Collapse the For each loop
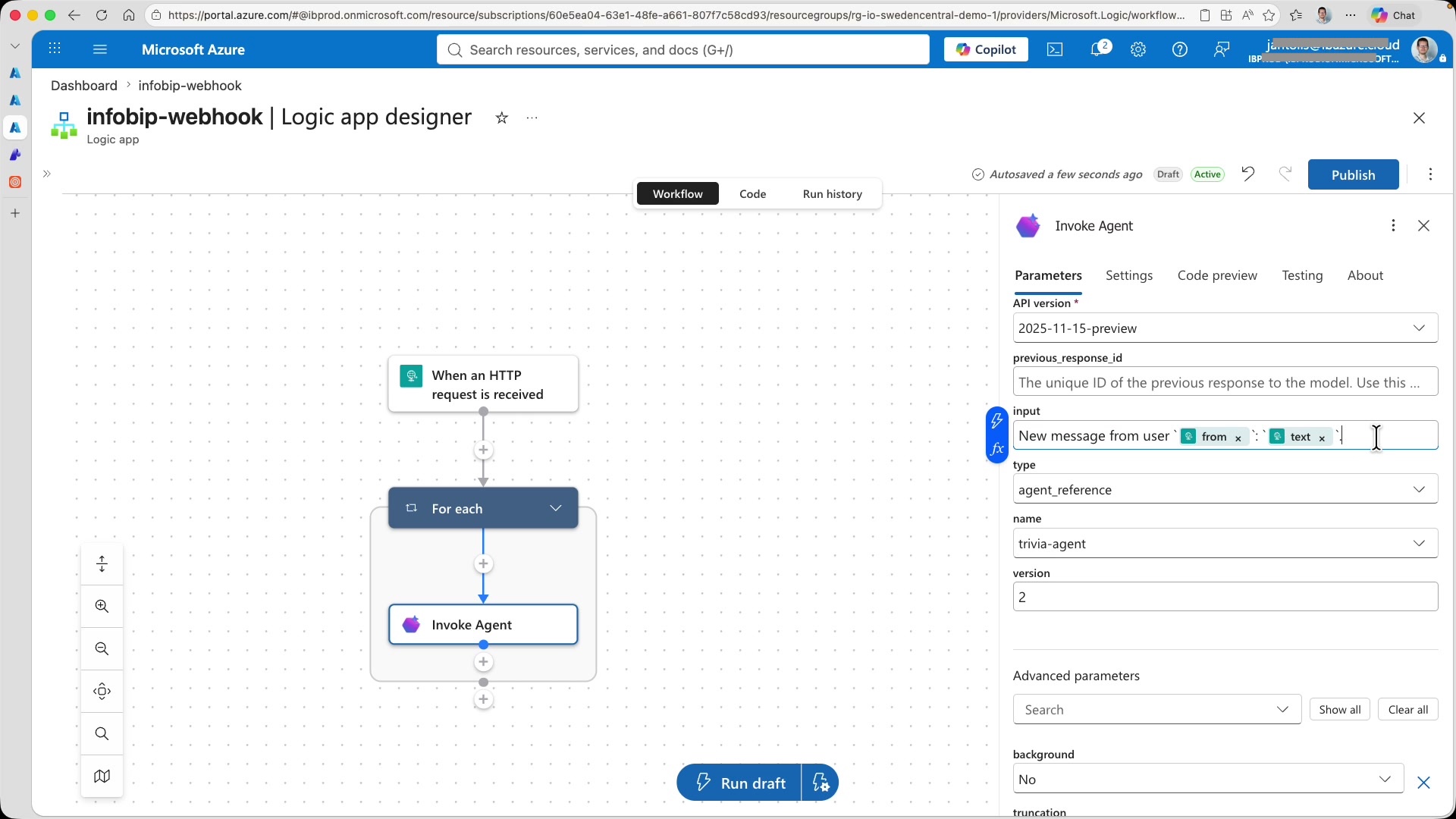Screen dimensions: 1456x819 tap(555, 508)
